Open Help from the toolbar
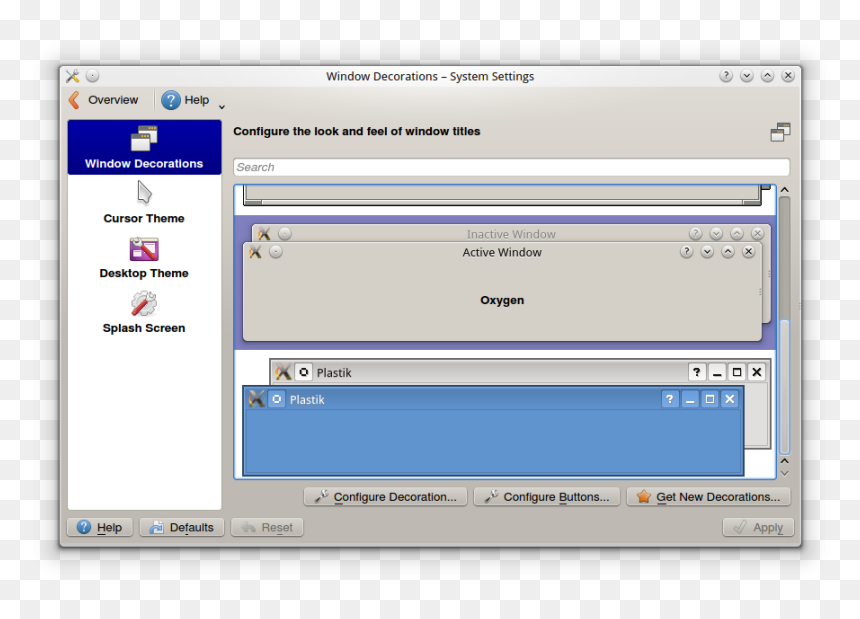The image size is (860, 619). click(x=185, y=100)
